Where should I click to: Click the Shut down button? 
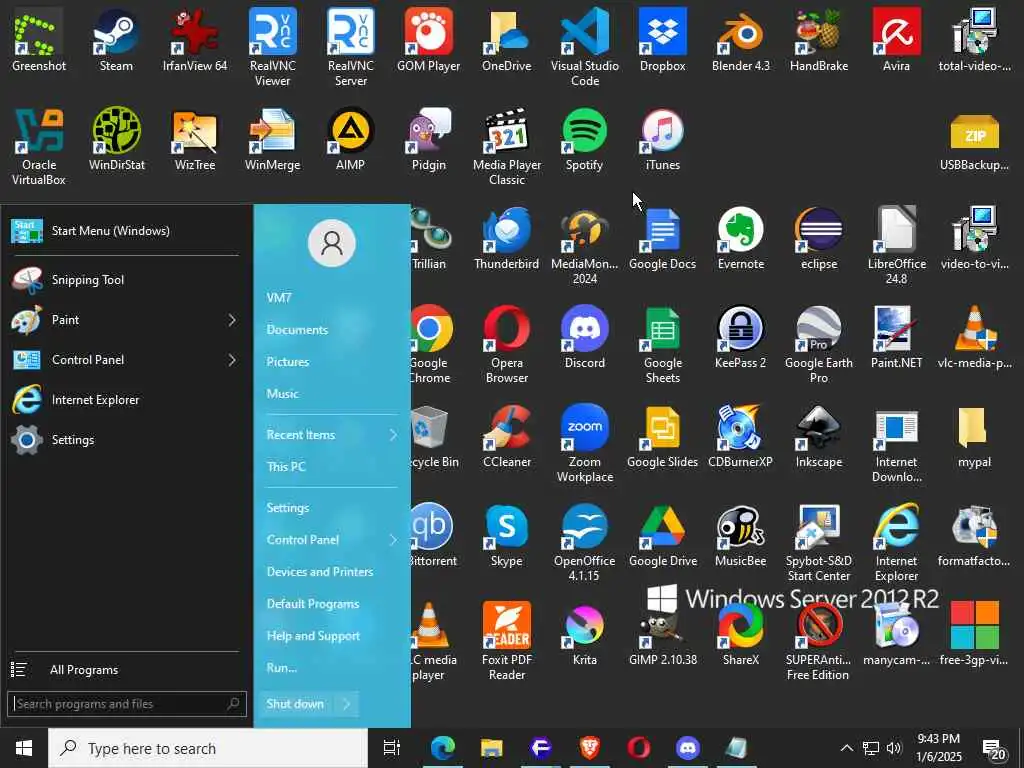(295, 704)
